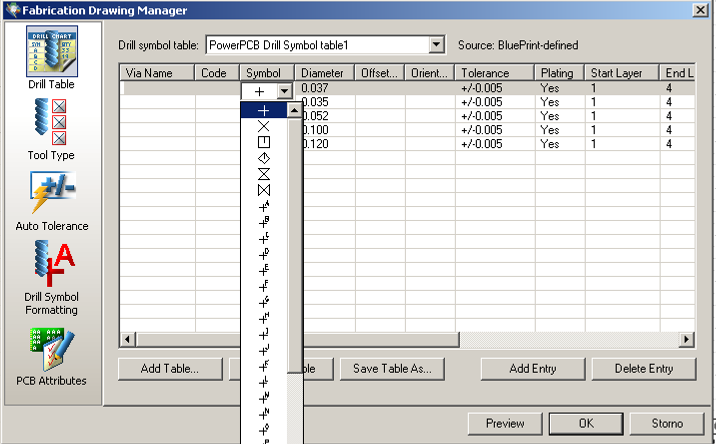716x444 pixels.
Task: Select plus symbol with letter L
Action: pos(264,382)
